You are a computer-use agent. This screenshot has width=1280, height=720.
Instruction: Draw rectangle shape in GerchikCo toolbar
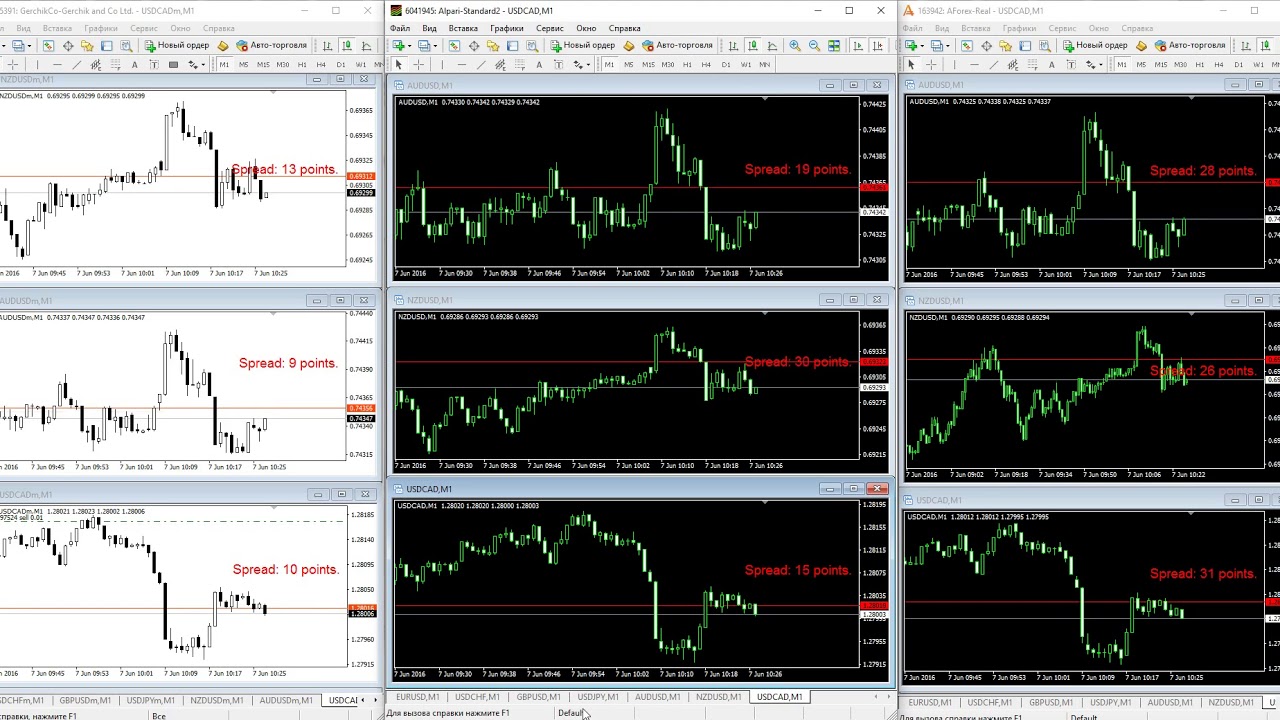coord(173,64)
